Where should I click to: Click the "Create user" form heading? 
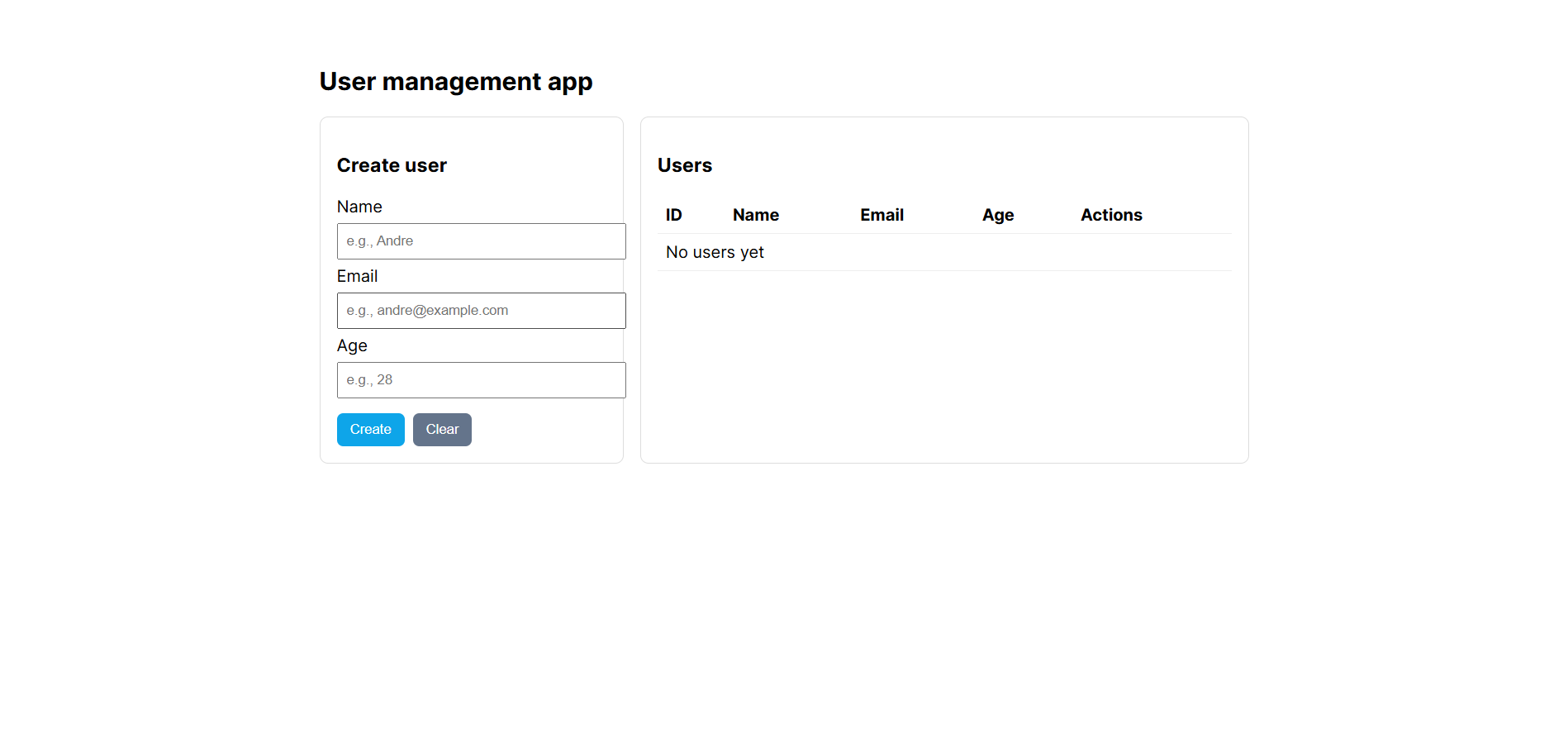click(x=392, y=165)
